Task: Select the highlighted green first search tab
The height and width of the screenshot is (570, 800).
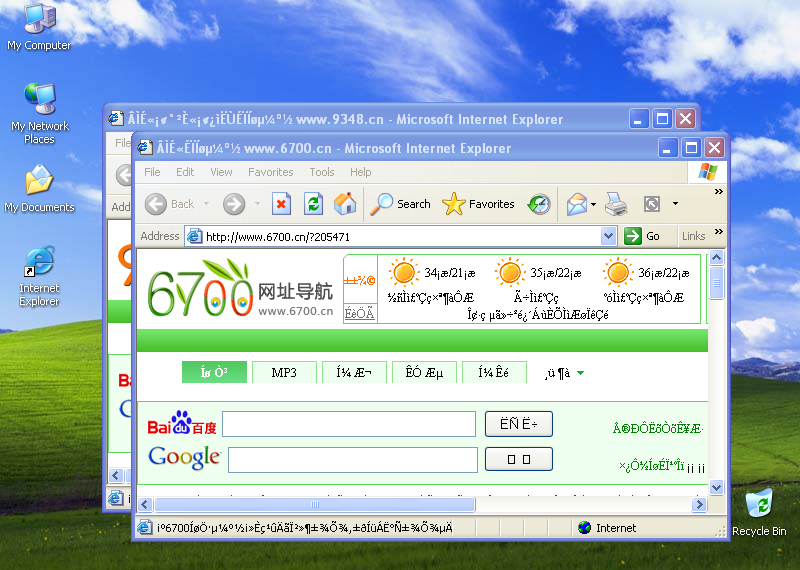Action: pyautogui.click(x=214, y=372)
